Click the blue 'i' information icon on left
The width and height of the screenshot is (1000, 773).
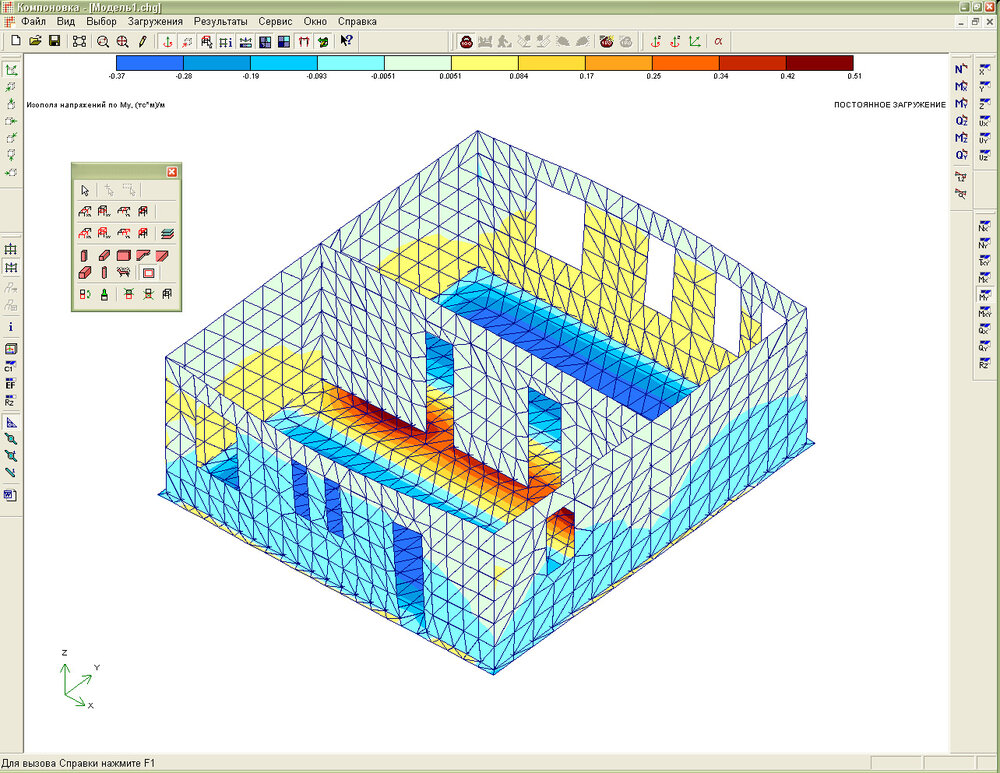[x=10, y=327]
